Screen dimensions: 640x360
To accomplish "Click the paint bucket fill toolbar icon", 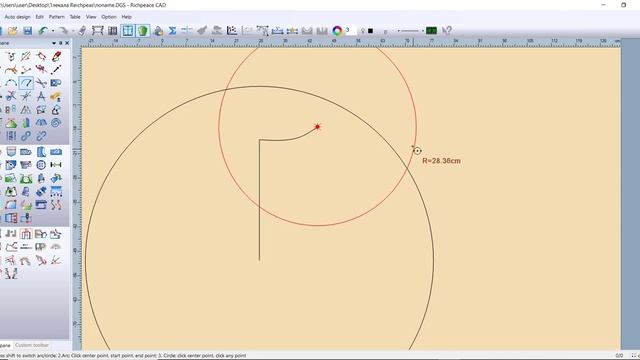I will coord(158,31).
